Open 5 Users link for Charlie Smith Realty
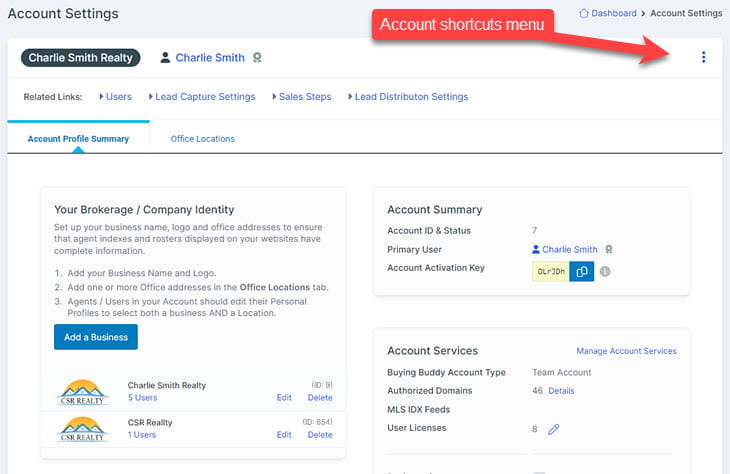 click(x=142, y=398)
